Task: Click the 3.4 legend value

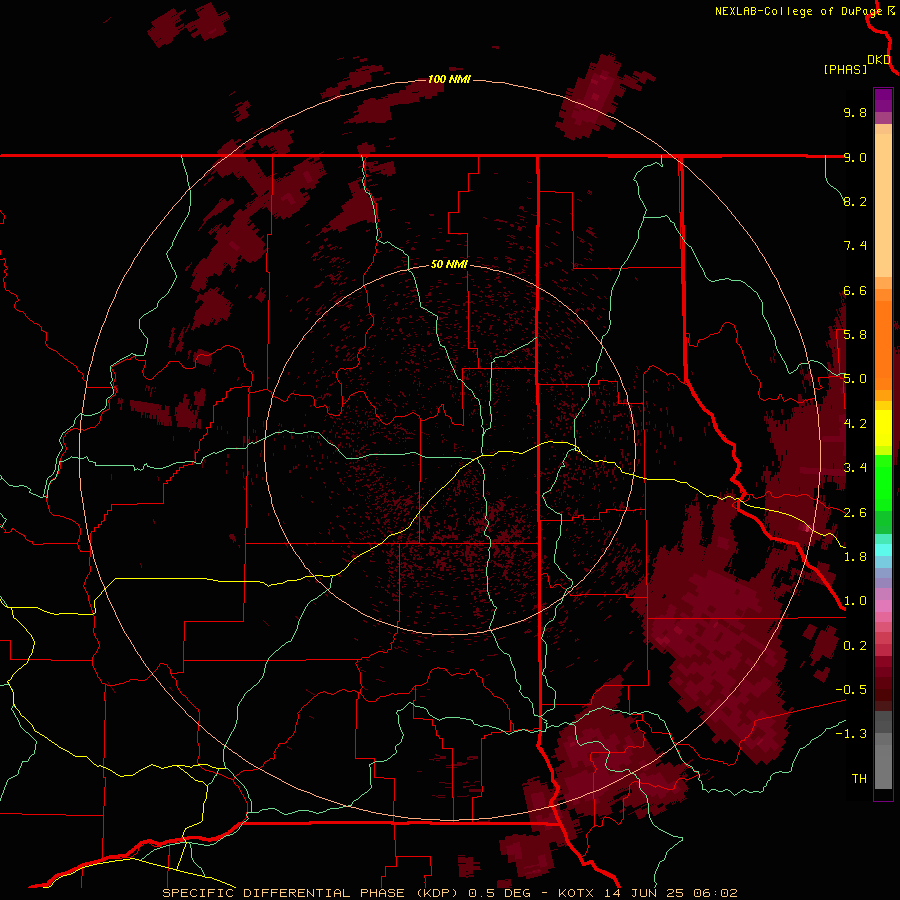Action: (855, 468)
